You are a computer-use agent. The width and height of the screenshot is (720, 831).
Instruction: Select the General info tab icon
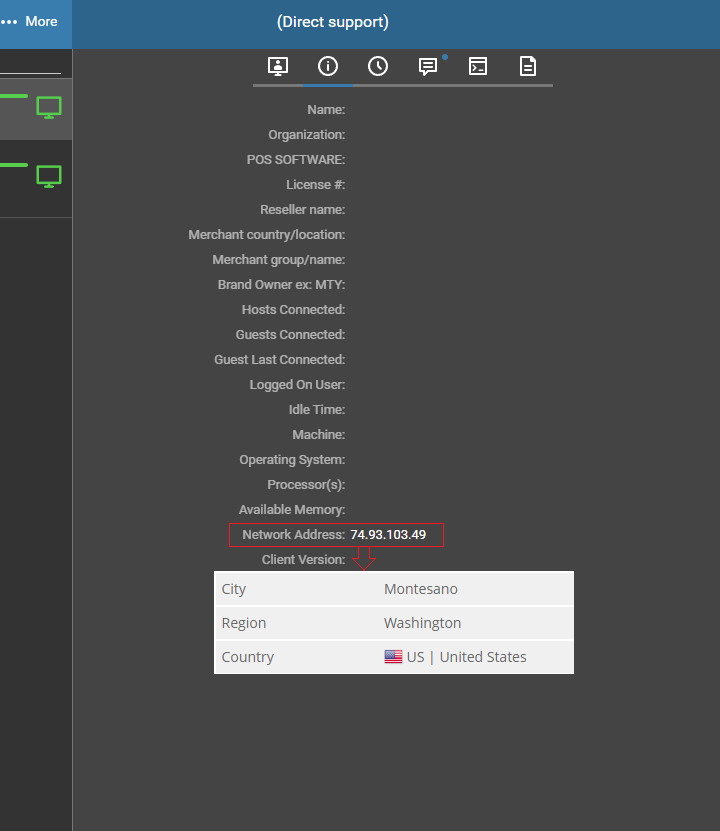328,66
